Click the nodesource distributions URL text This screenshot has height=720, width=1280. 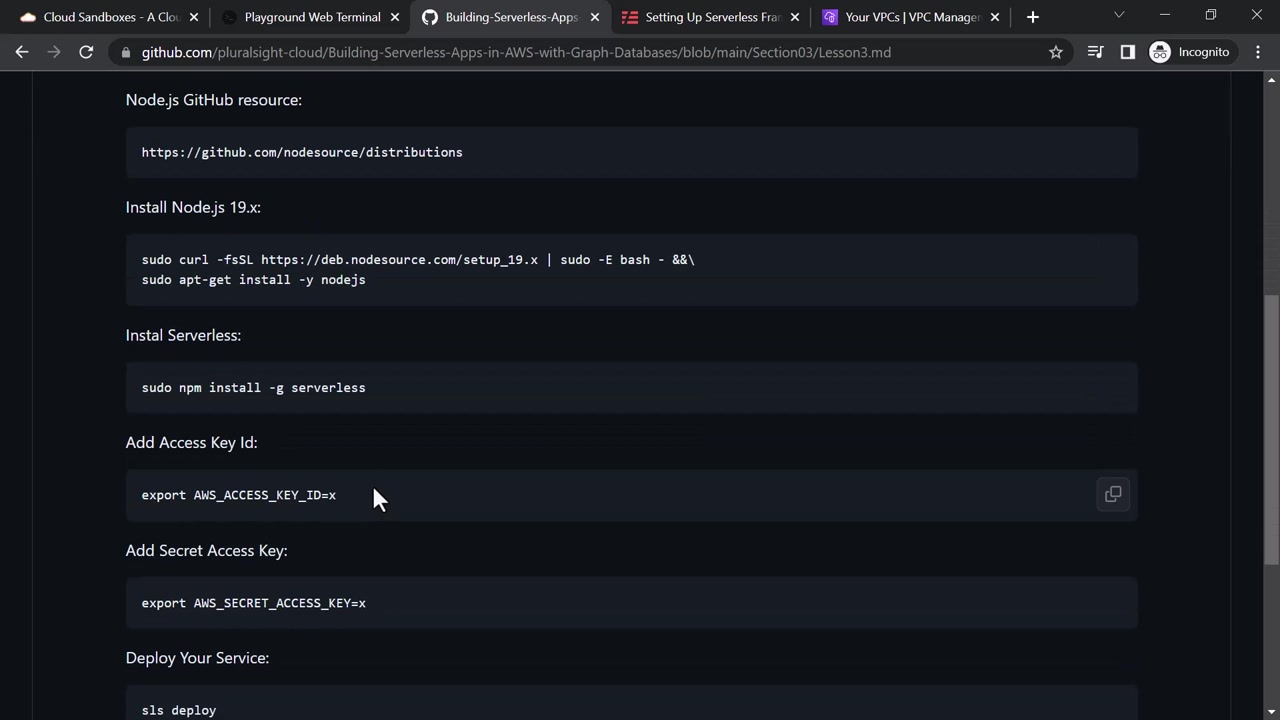coord(302,152)
